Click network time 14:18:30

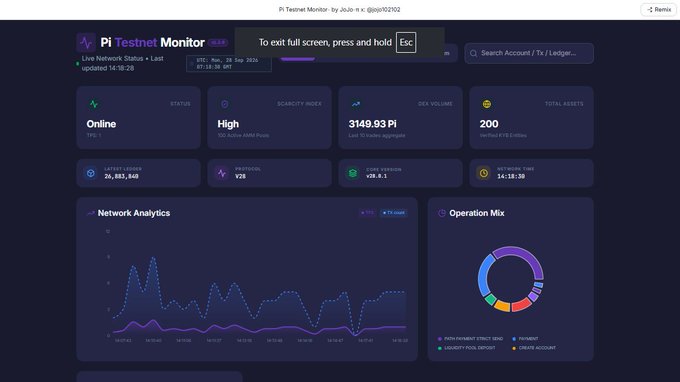coord(511,176)
